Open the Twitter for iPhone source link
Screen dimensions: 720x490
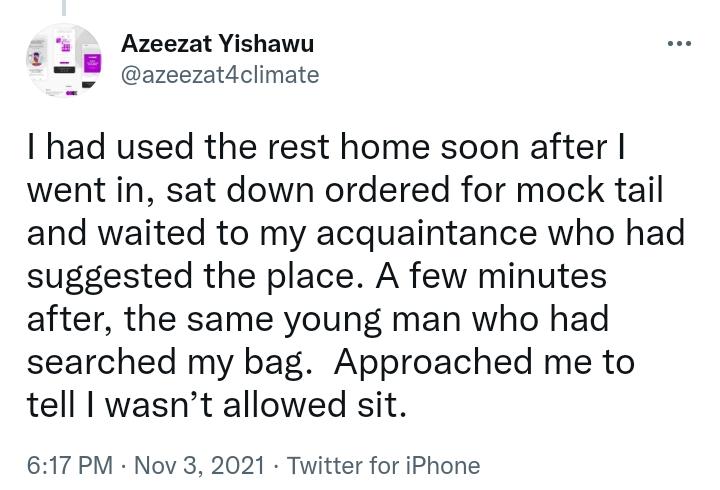point(383,465)
